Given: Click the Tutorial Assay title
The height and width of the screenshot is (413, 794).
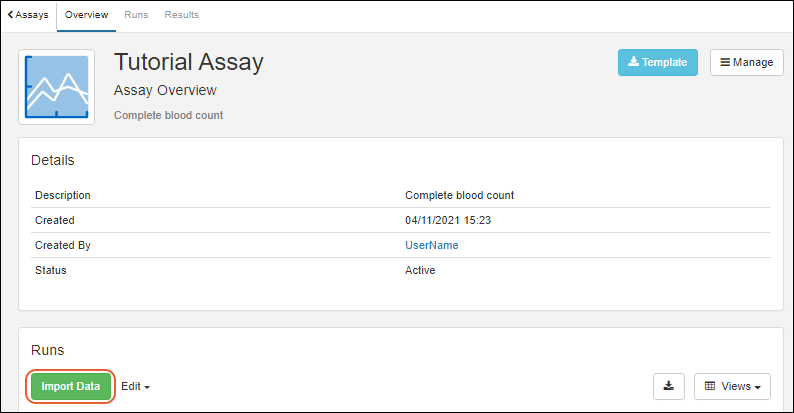Looking at the screenshot, I should pos(188,62).
